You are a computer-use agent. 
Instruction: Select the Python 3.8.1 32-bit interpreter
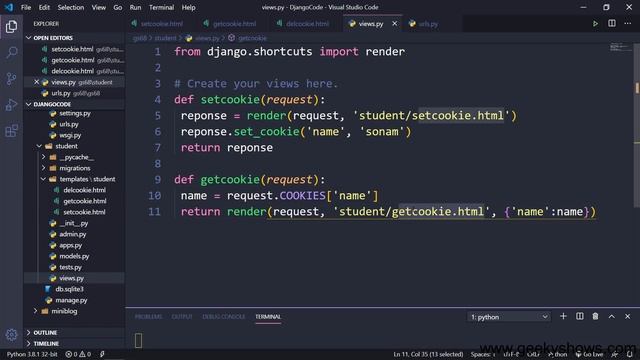[32, 354]
